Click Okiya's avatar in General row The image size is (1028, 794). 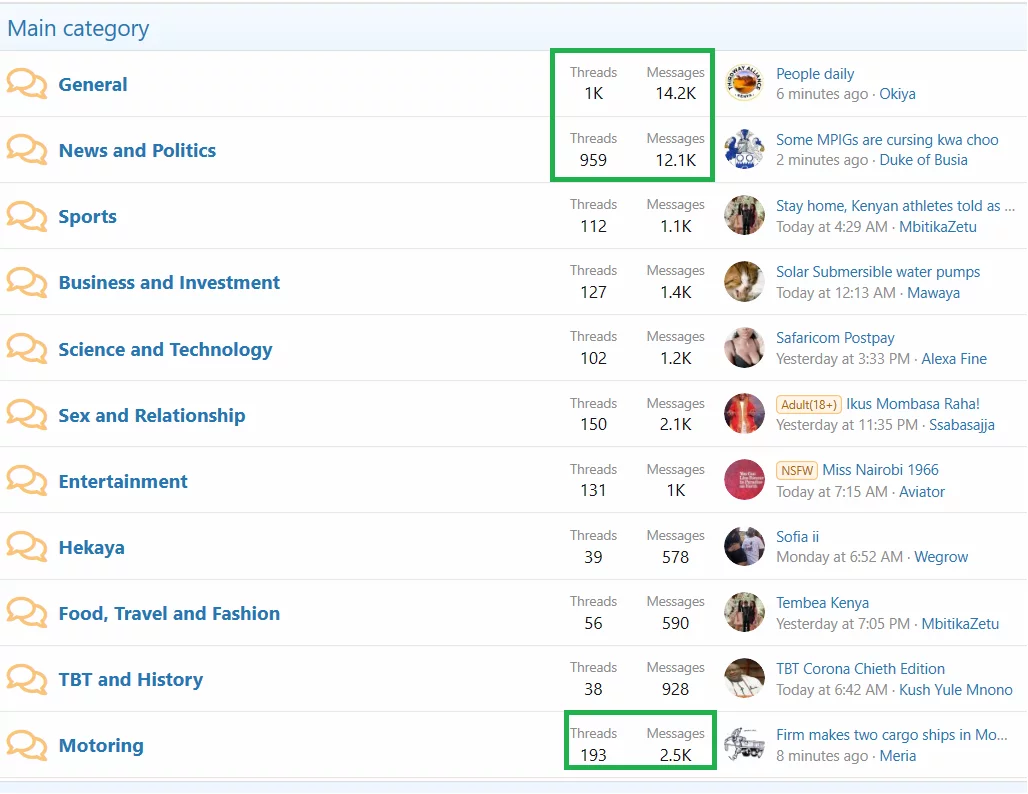pyautogui.click(x=744, y=83)
